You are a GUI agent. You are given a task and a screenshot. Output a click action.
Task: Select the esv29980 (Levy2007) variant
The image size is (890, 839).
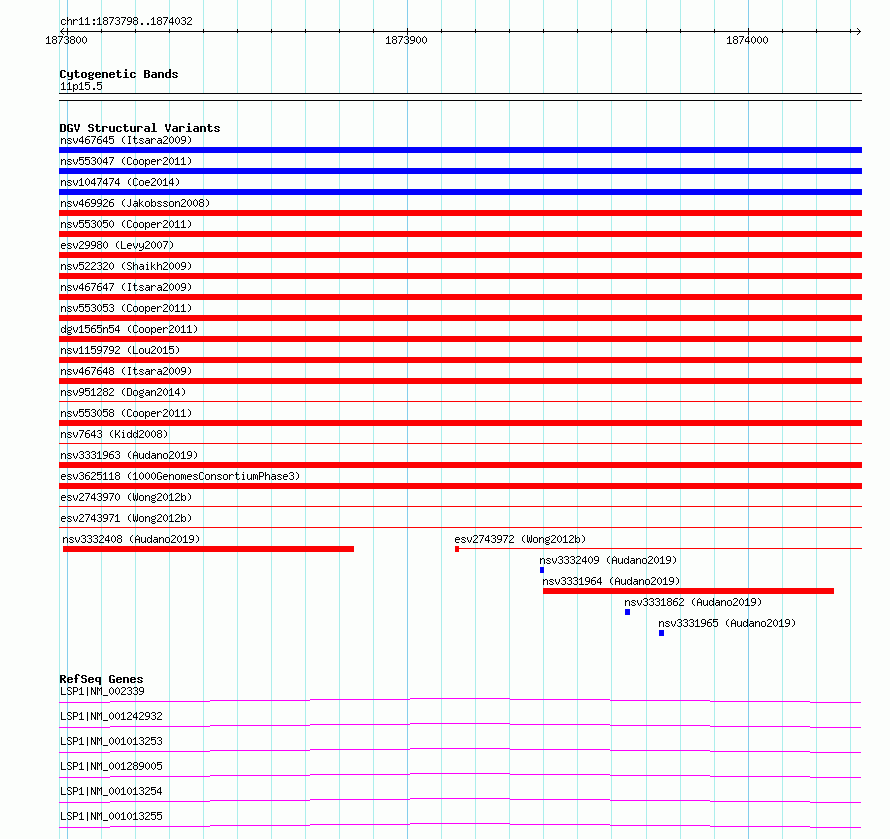[x=117, y=245]
